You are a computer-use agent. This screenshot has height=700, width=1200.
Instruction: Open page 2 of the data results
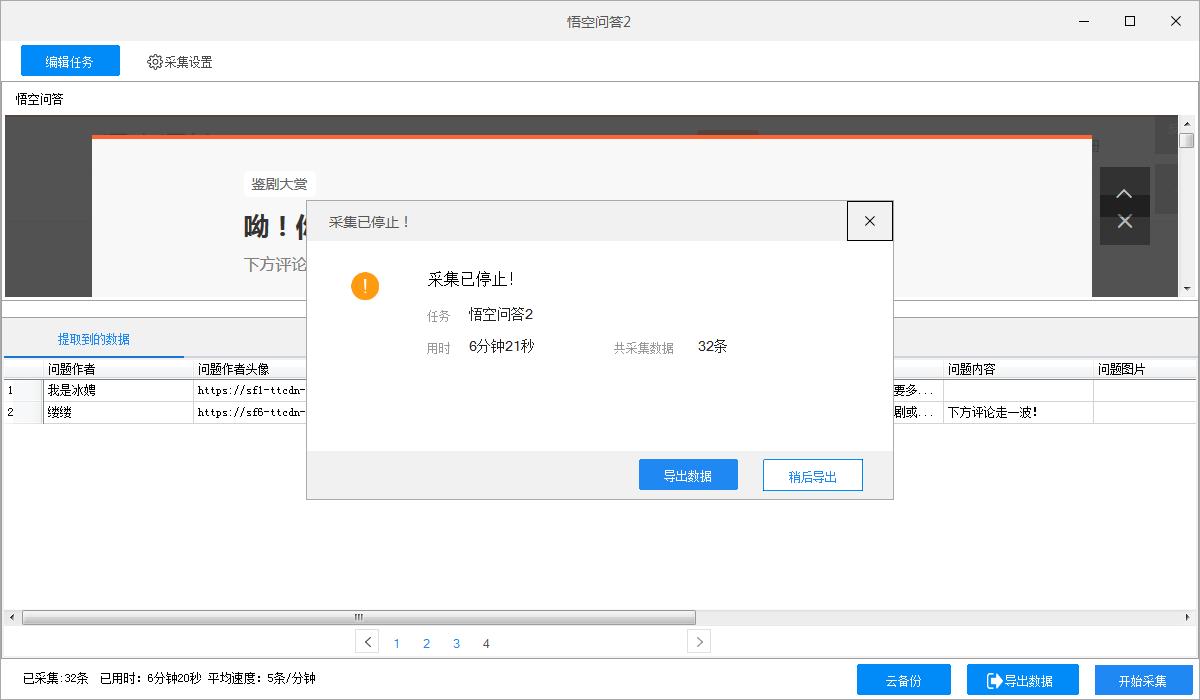click(426, 643)
